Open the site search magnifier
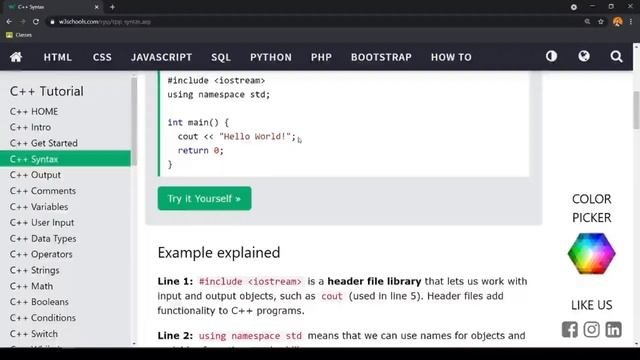This screenshot has width=640, height=360. [616, 56]
